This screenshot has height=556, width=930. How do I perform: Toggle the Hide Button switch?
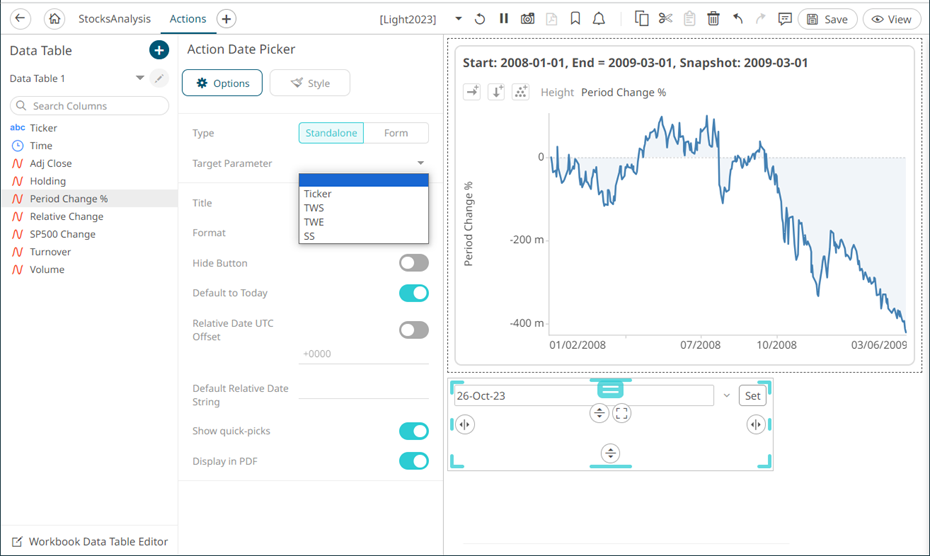[413, 263]
